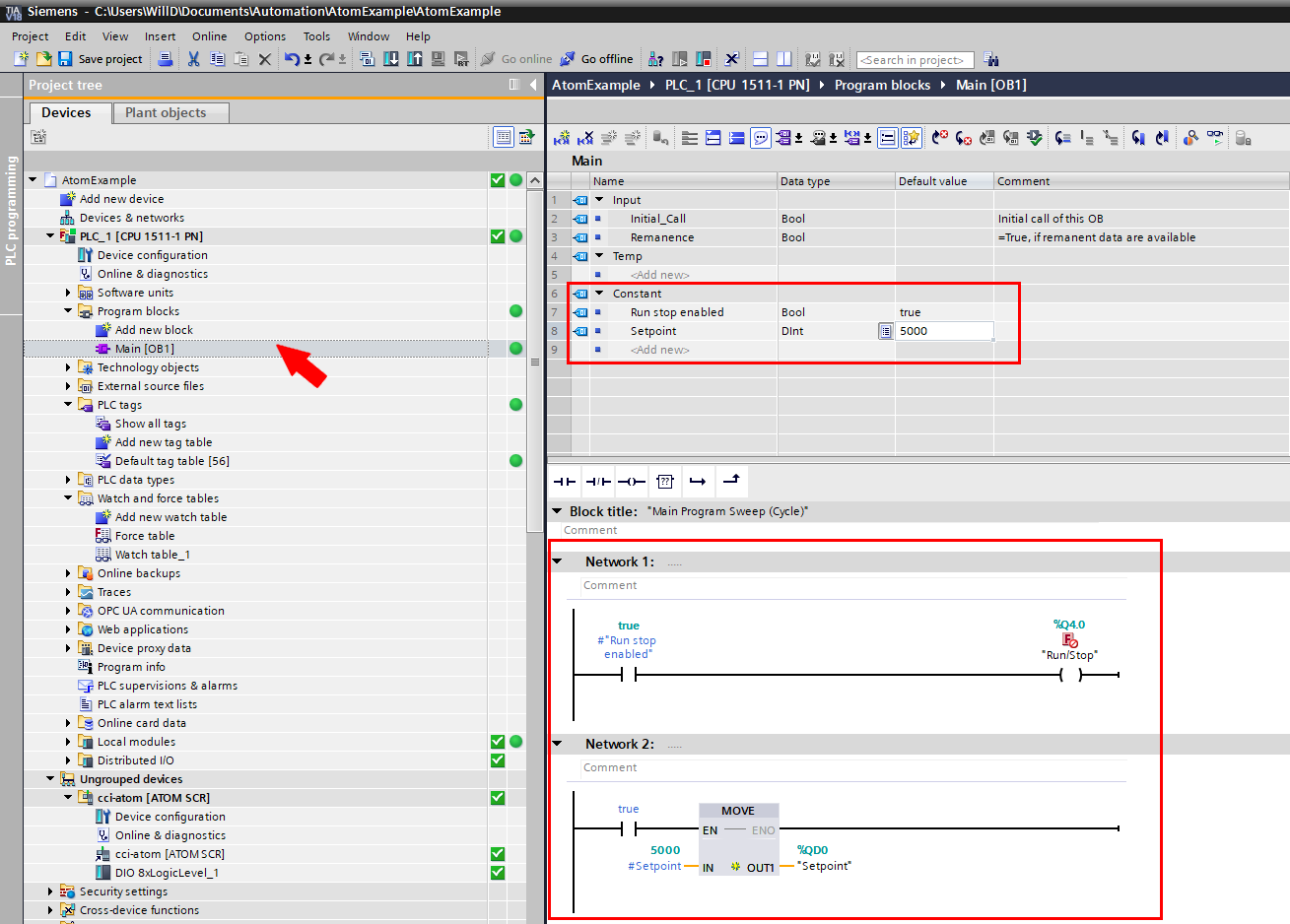Insert an empty box instruction

(665, 482)
